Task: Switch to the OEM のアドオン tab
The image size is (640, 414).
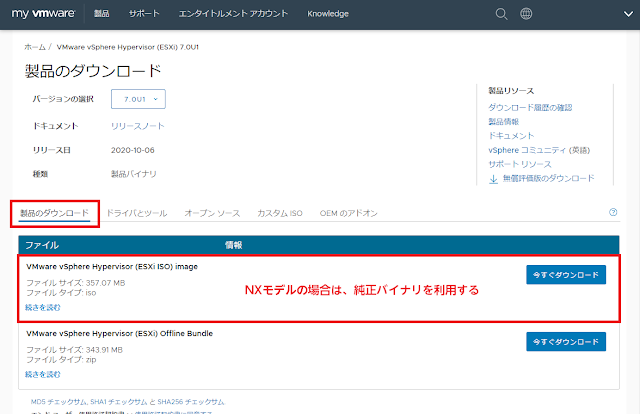Action: 349,213
